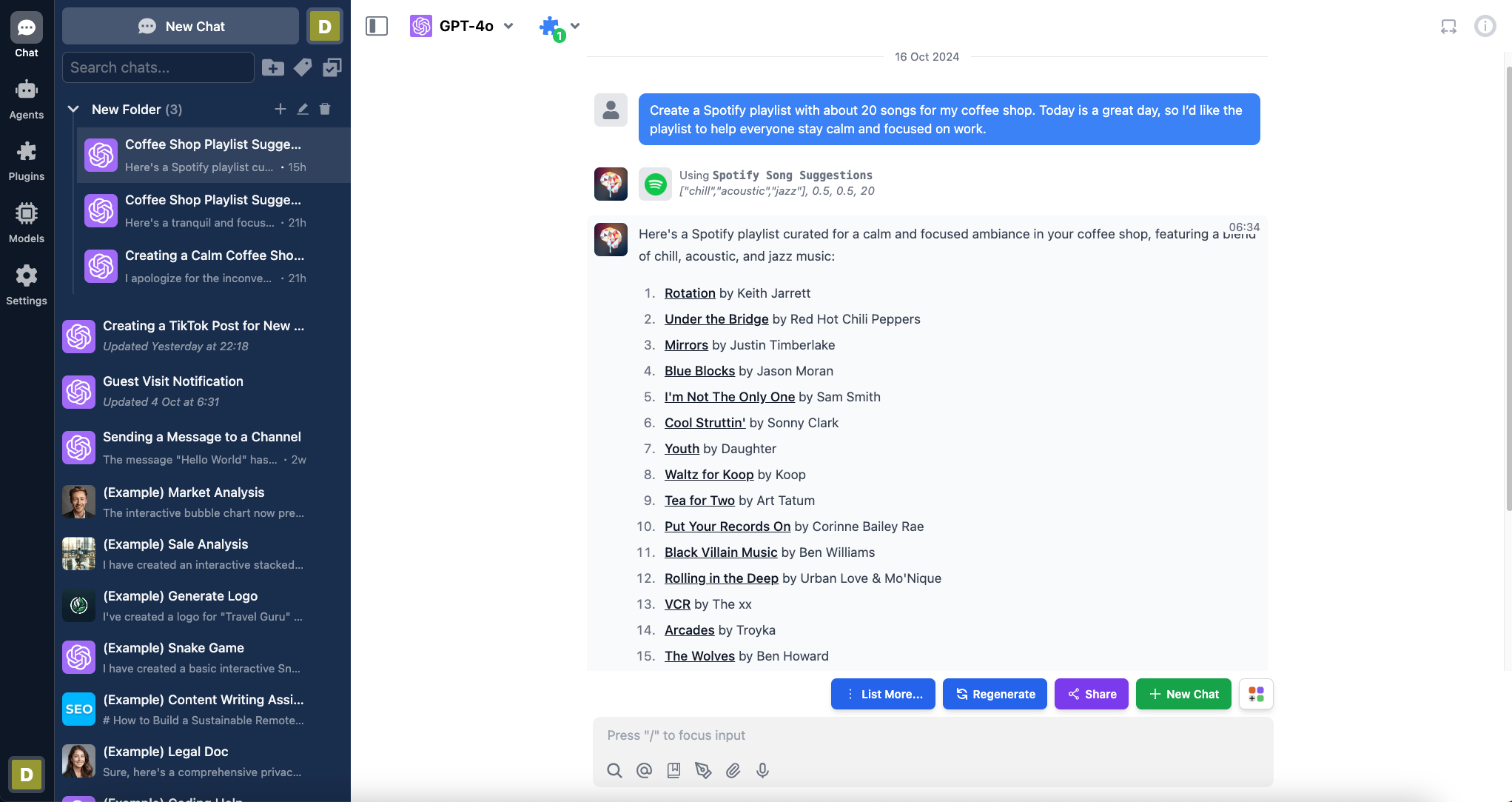The width and height of the screenshot is (1512, 802).
Task: Expand the plugins dropdown chevron
Action: [575, 26]
